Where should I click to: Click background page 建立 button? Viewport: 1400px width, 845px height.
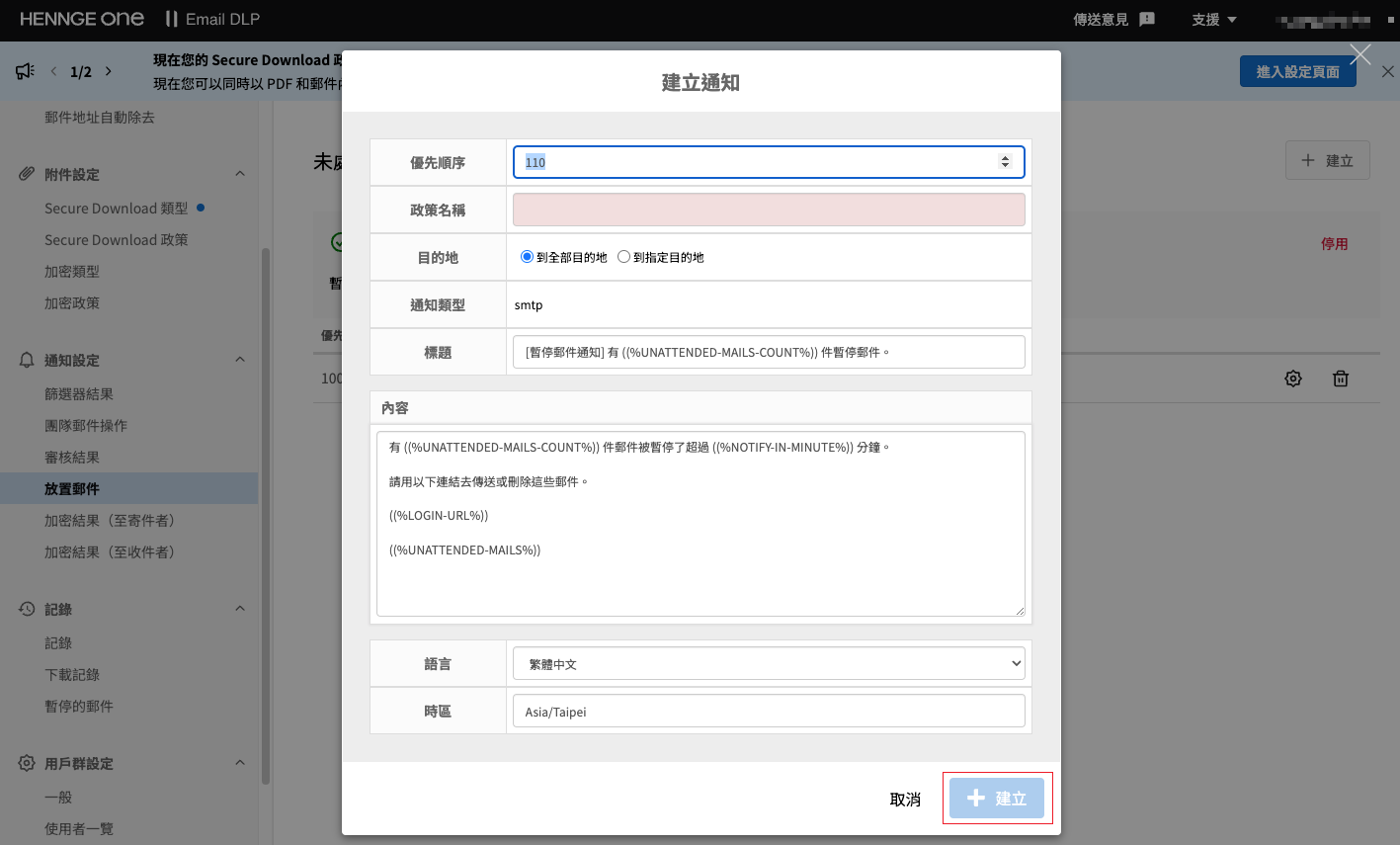click(1327, 160)
